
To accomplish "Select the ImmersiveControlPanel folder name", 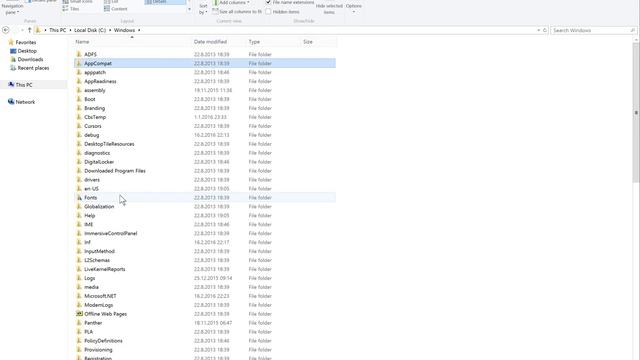I will (x=111, y=233).
